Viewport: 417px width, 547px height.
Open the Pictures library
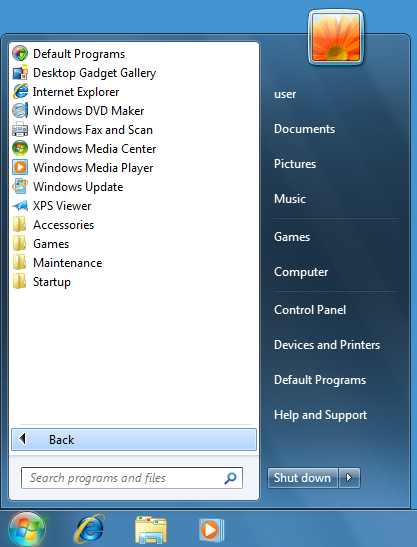click(295, 164)
